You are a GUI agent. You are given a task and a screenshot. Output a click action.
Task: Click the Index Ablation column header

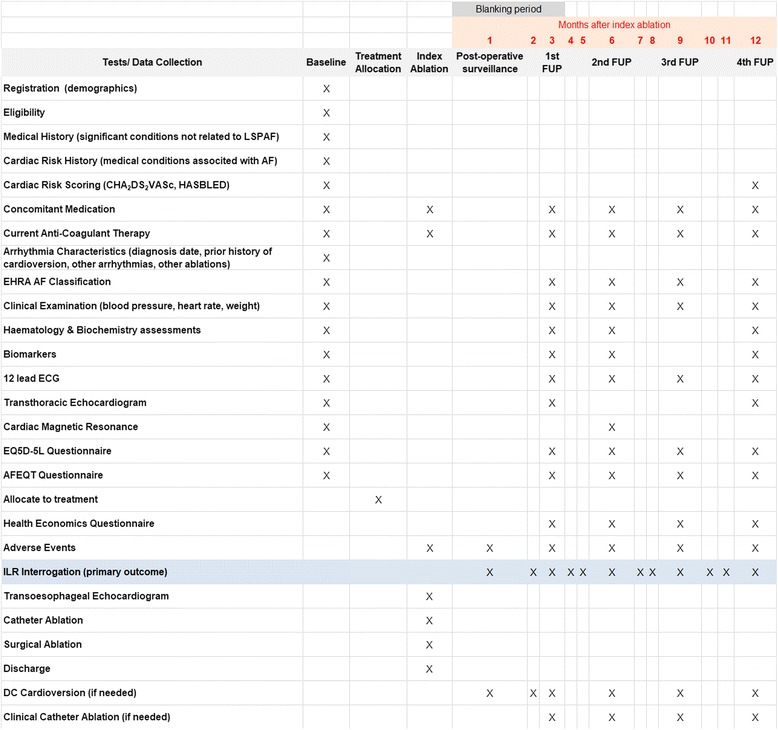(429, 62)
